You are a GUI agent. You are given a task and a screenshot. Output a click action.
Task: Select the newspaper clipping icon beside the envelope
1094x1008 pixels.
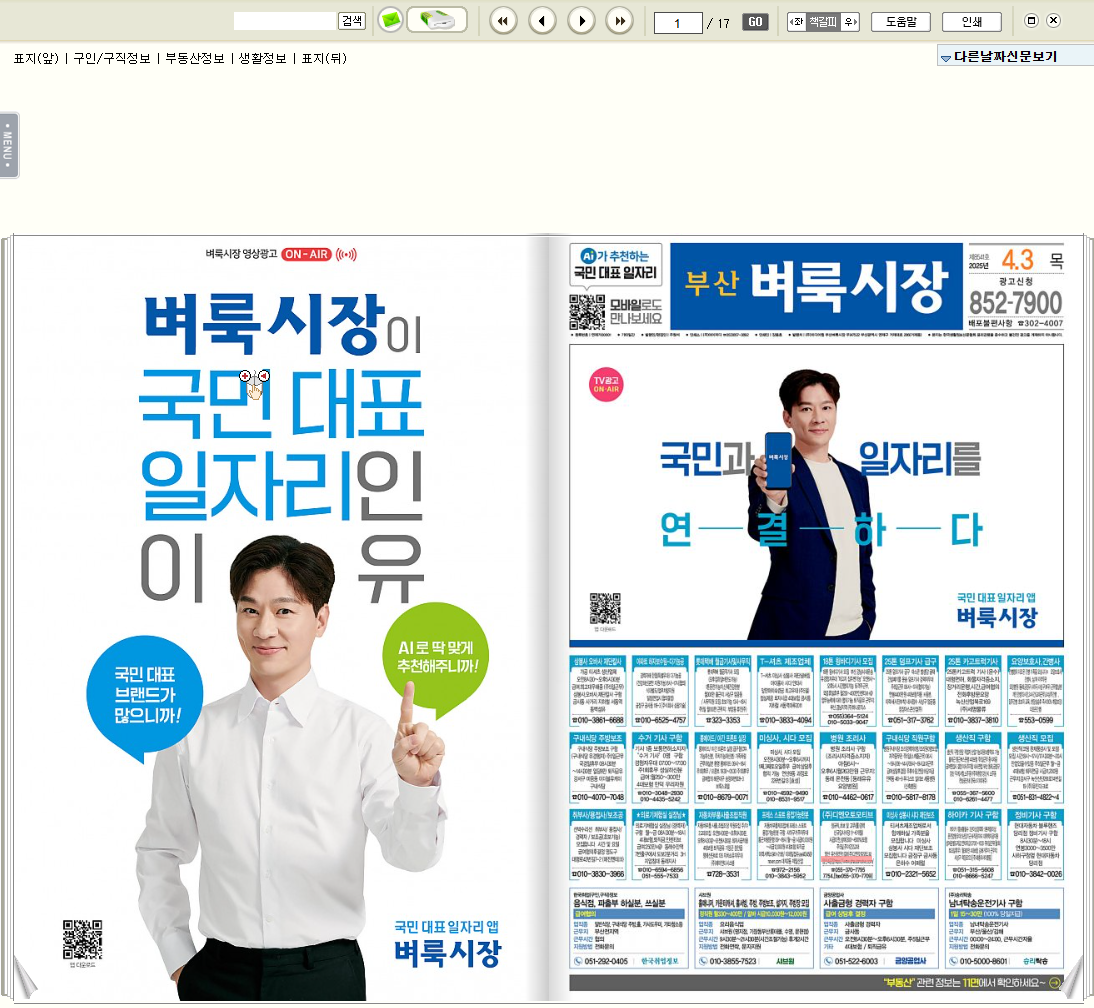tap(434, 19)
